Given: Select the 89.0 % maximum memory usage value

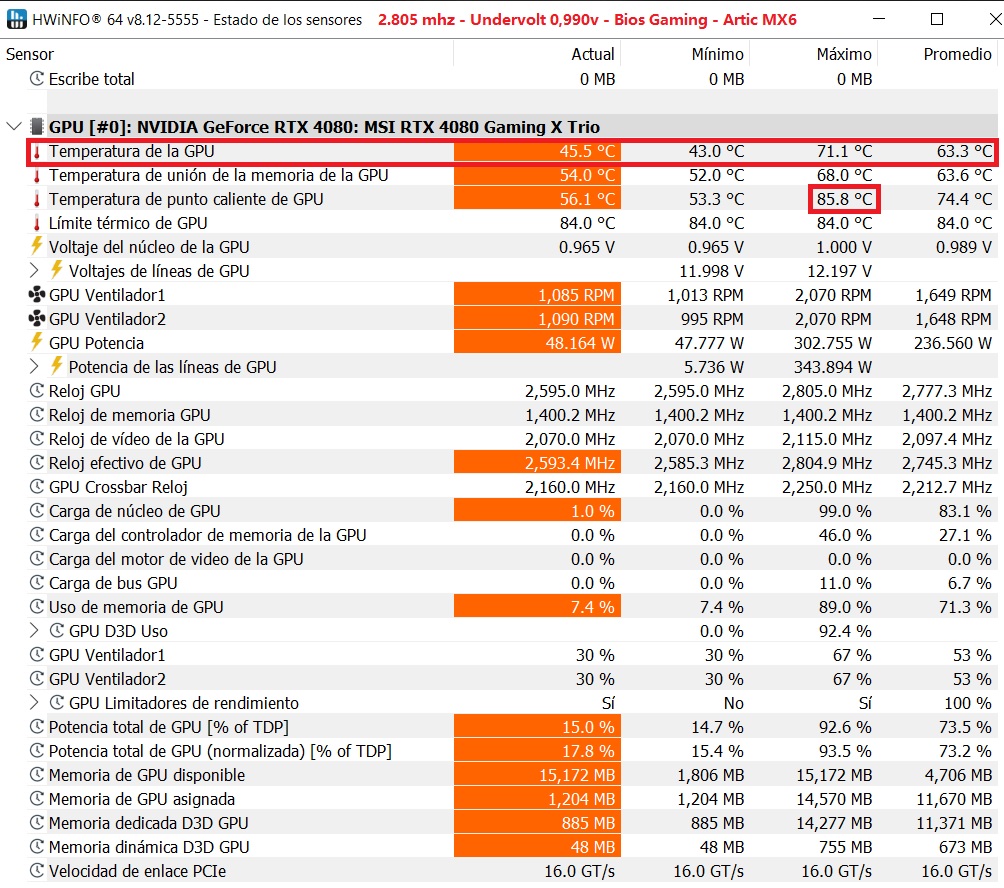Looking at the screenshot, I should pos(845,607).
